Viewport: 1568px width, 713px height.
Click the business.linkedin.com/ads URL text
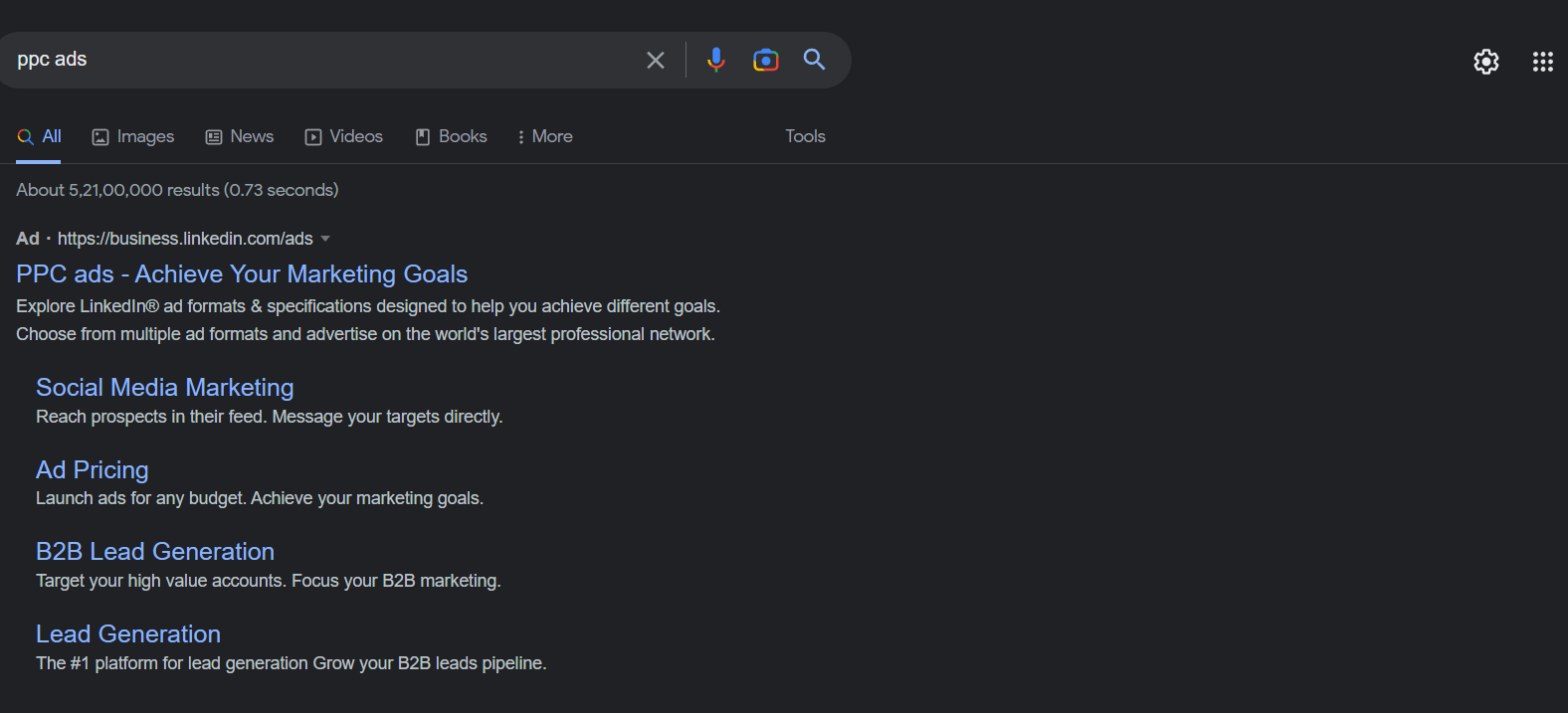(185, 239)
